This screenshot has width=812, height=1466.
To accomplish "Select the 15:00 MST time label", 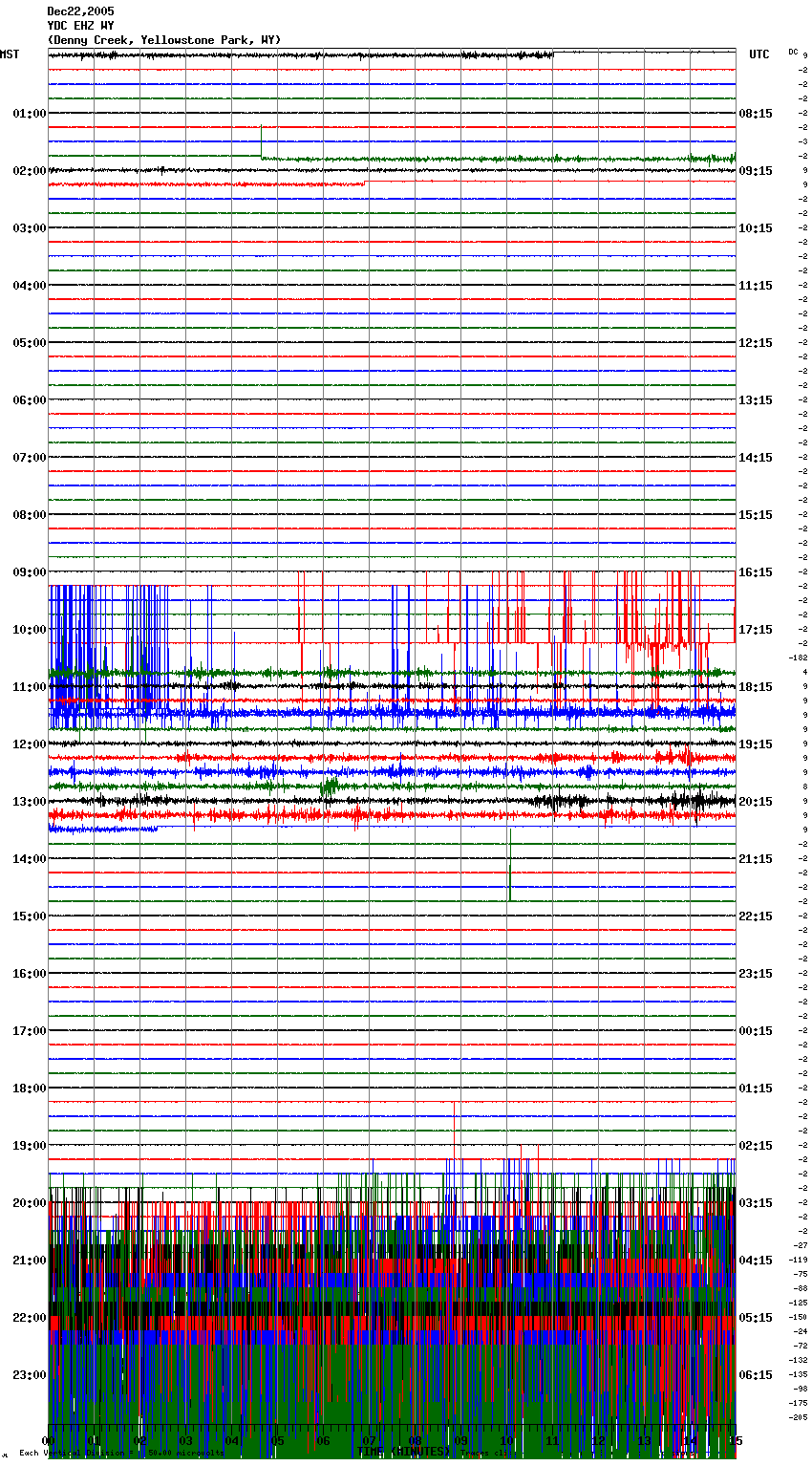I will click(x=30, y=916).
